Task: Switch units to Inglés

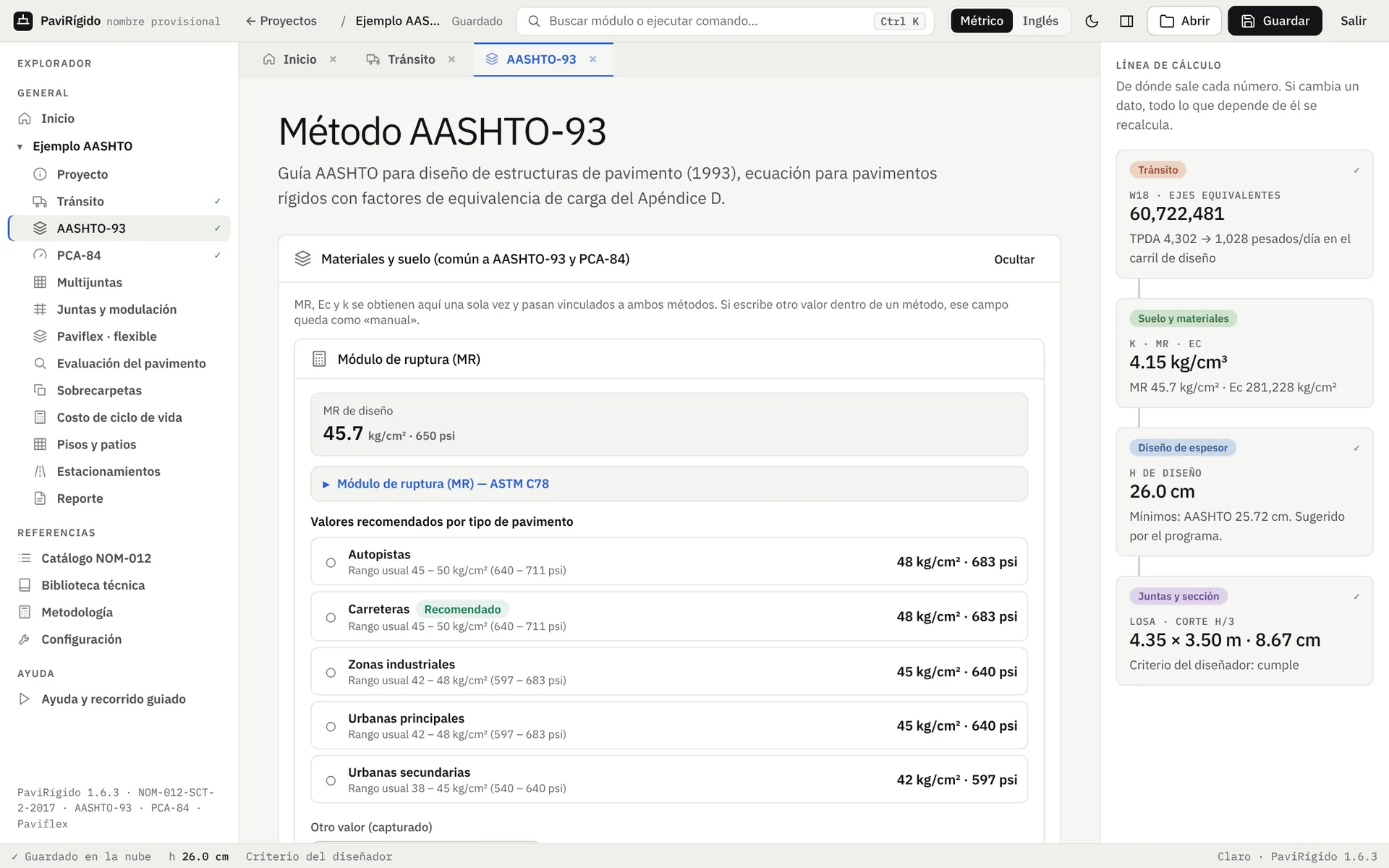Action: click(1040, 21)
